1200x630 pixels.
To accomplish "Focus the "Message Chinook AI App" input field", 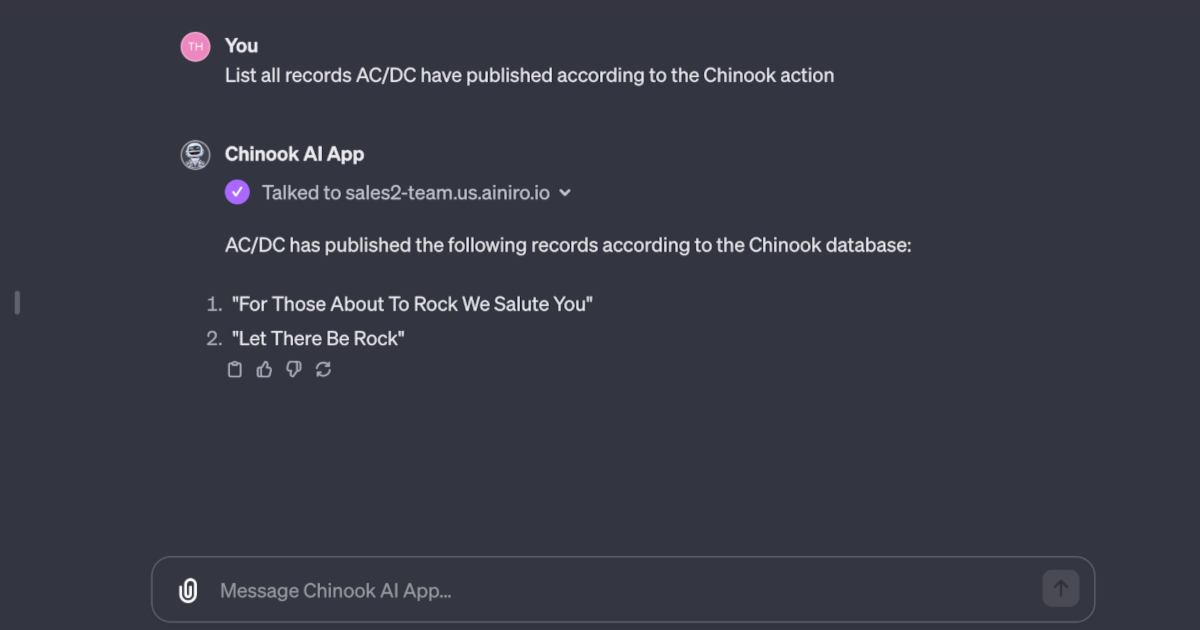I will (620, 590).
